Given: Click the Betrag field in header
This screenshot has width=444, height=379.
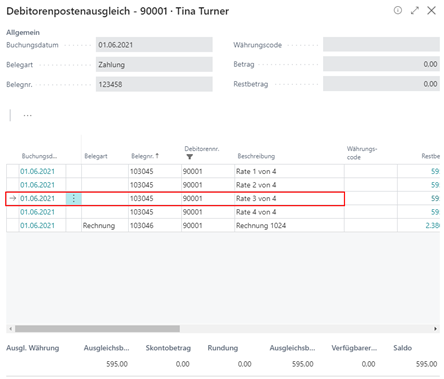Looking at the screenshot, I should click(381, 64).
